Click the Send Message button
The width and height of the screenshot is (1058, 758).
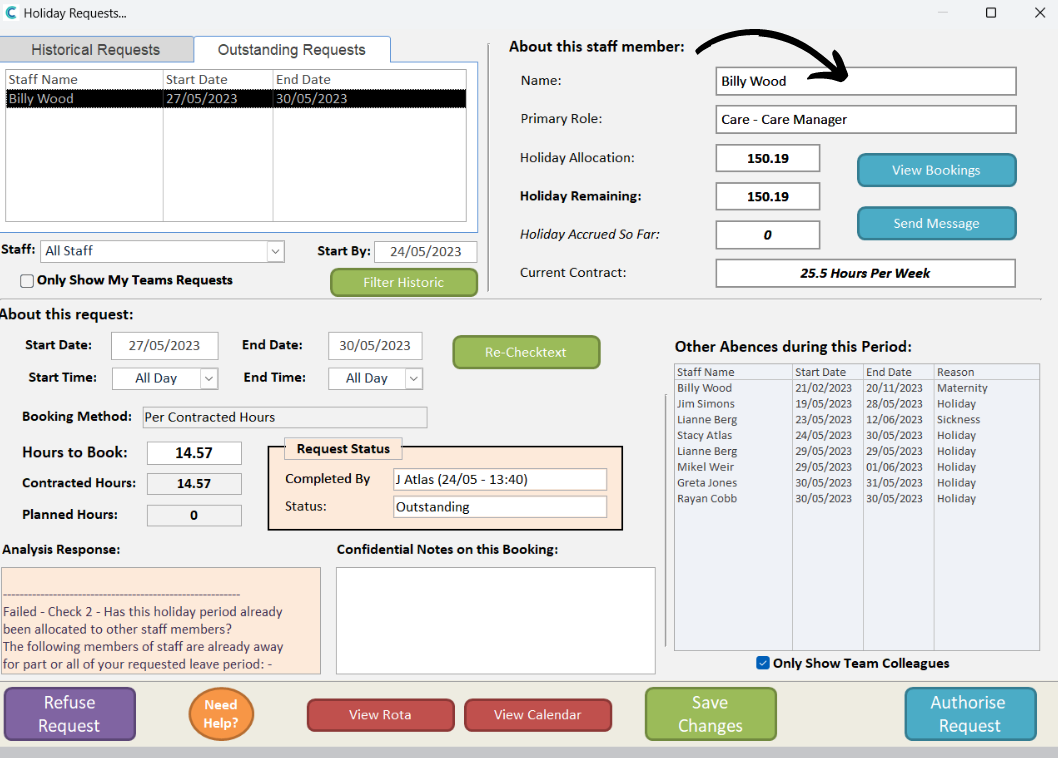pyautogui.click(x=936, y=224)
